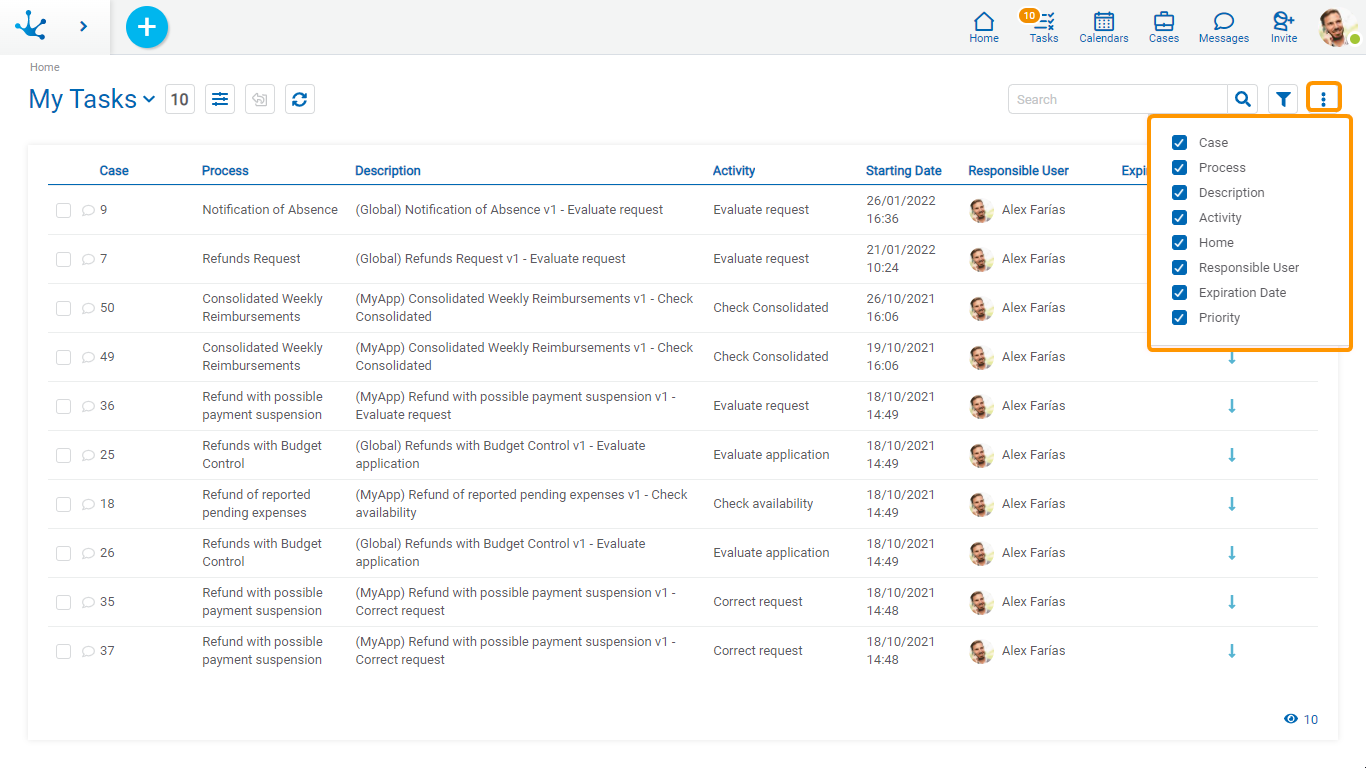Click the 26/01/2022 16:36 starting date
Viewport: 1366px width, 768px height.
(901, 210)
